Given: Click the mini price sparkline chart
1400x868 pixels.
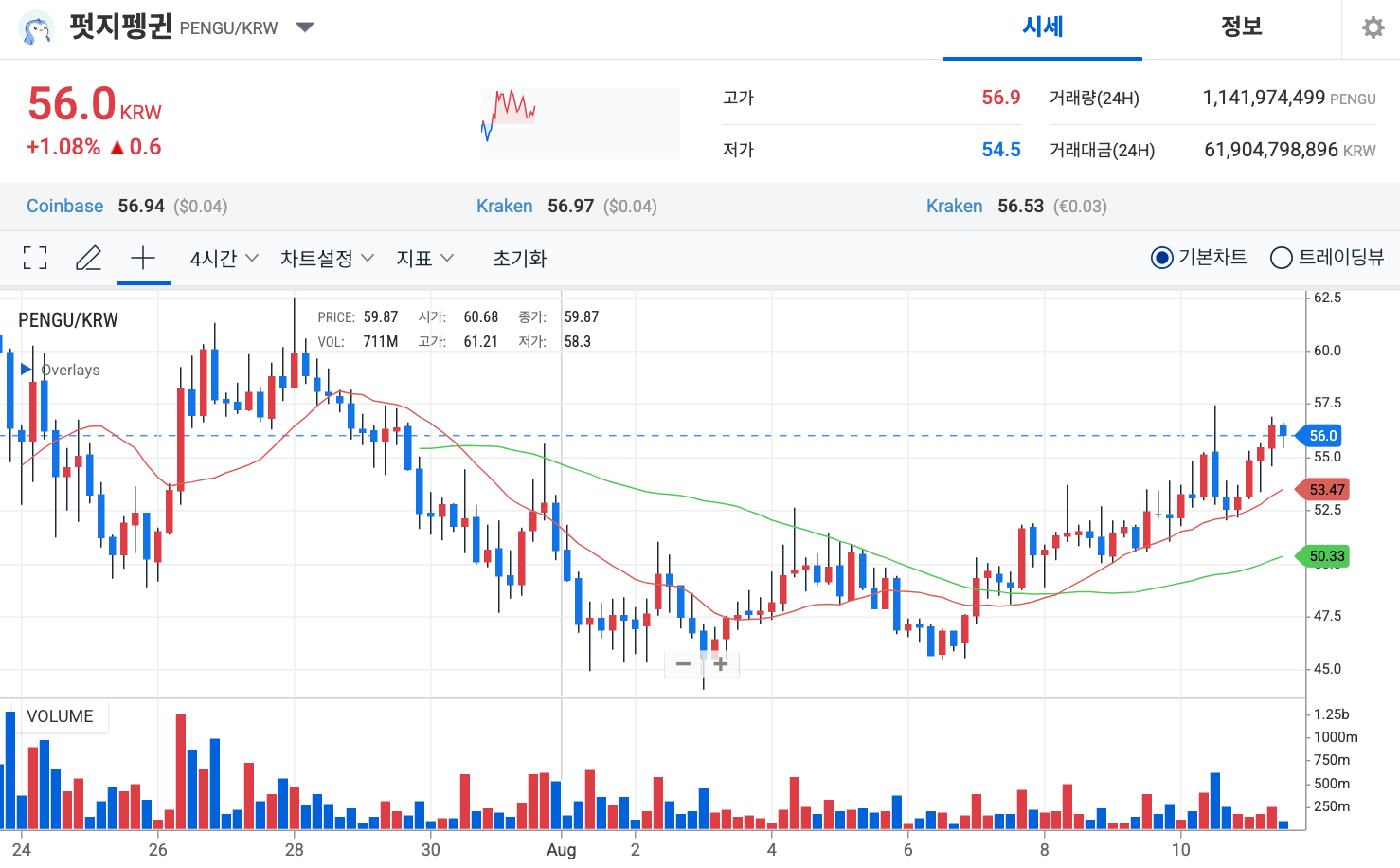Looking at the screenshot, I should (x=580, y=123).
